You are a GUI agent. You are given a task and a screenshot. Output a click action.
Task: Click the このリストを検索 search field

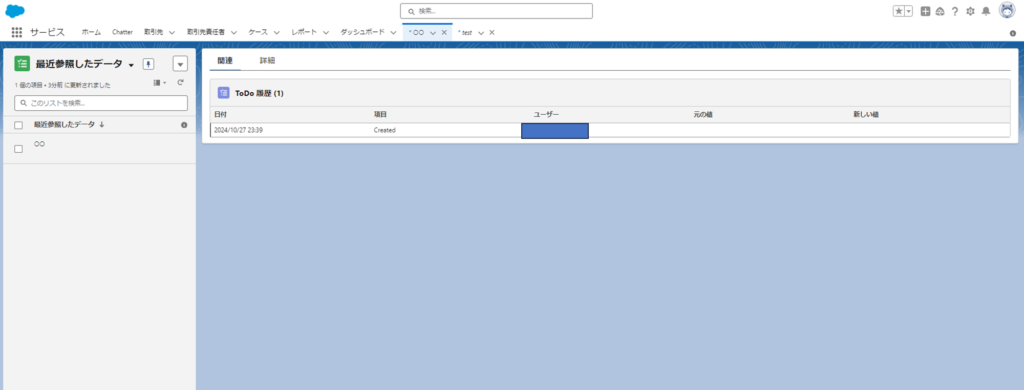(101, 103)
